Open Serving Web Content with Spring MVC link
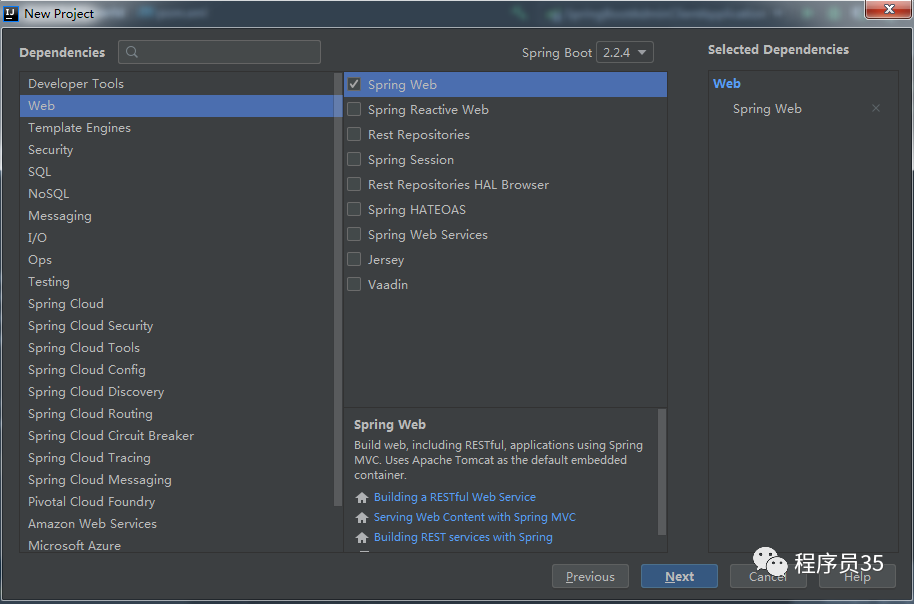Screen dimensions: 914x604 click(x=474, y=517)
